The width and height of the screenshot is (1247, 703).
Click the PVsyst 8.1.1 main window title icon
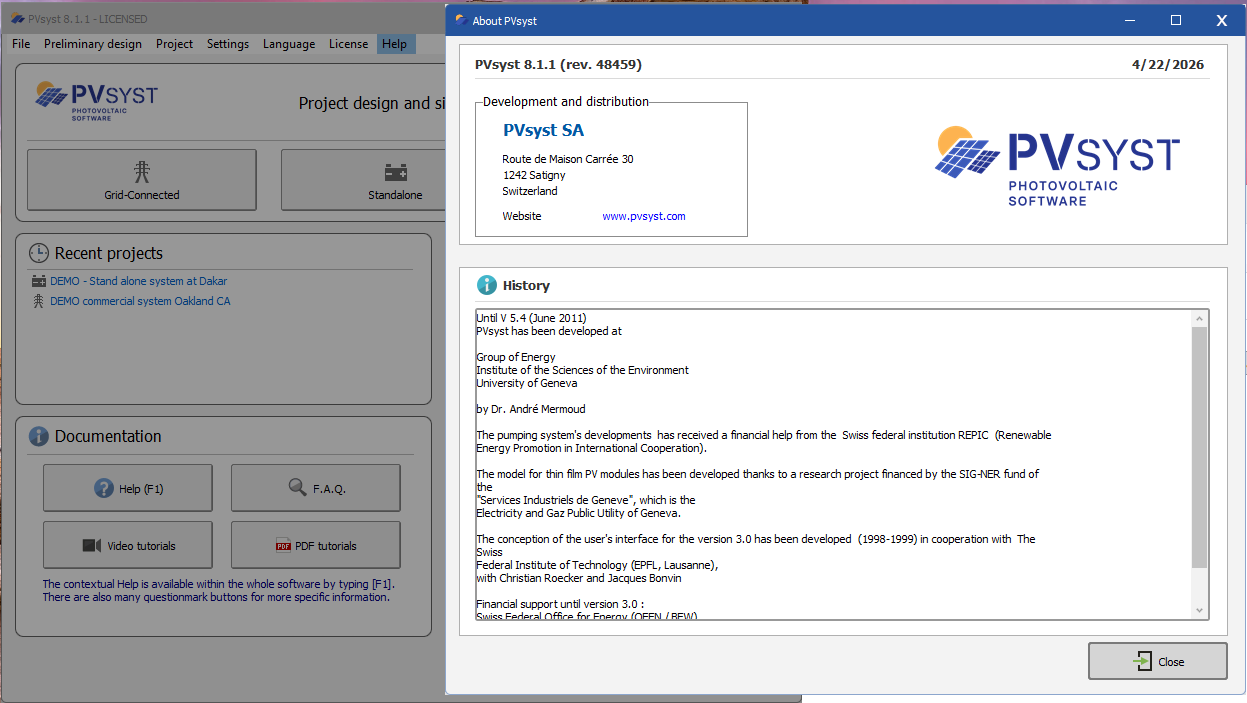click(x=16, y=19)
